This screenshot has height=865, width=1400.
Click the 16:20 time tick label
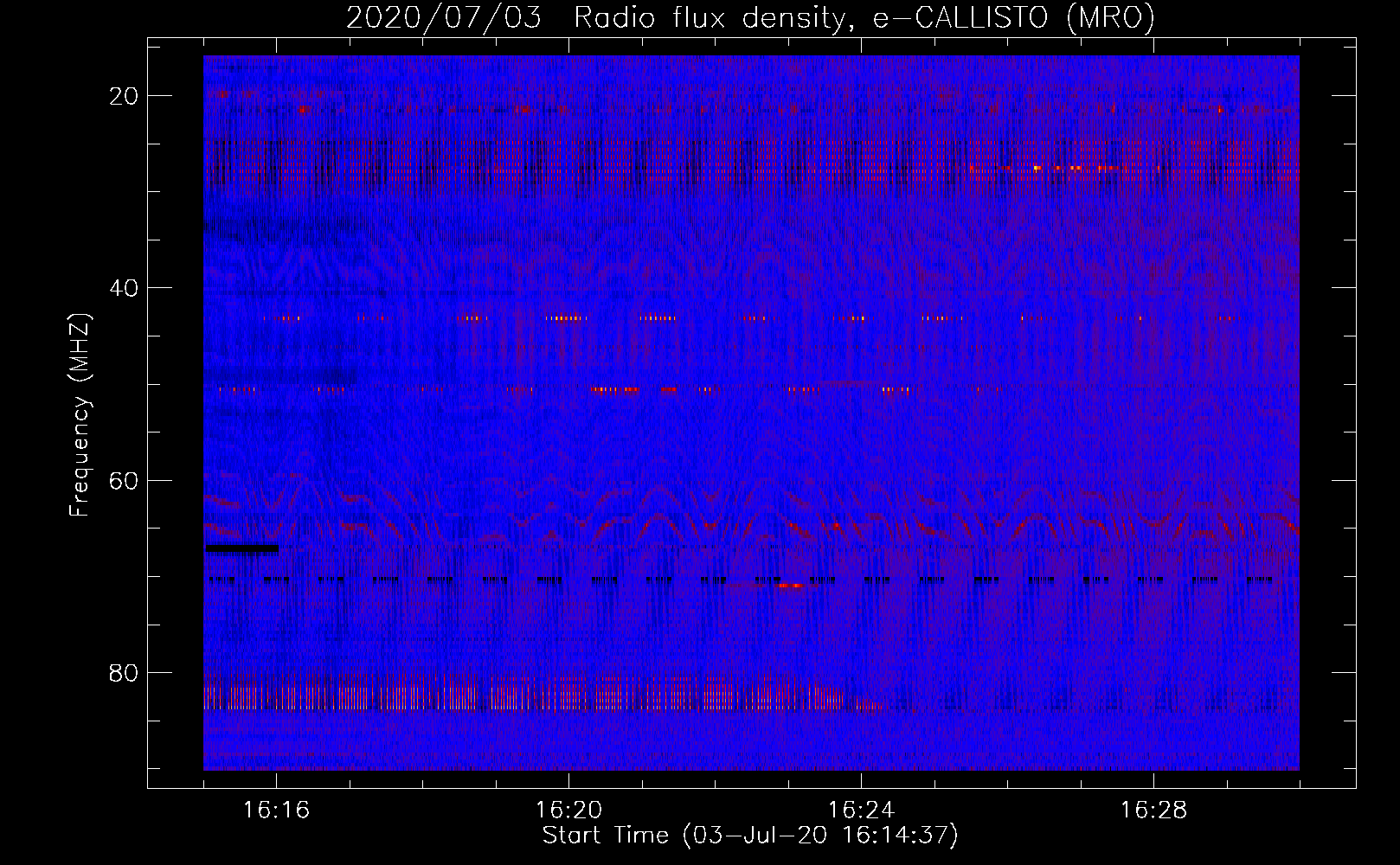[568, 811]
